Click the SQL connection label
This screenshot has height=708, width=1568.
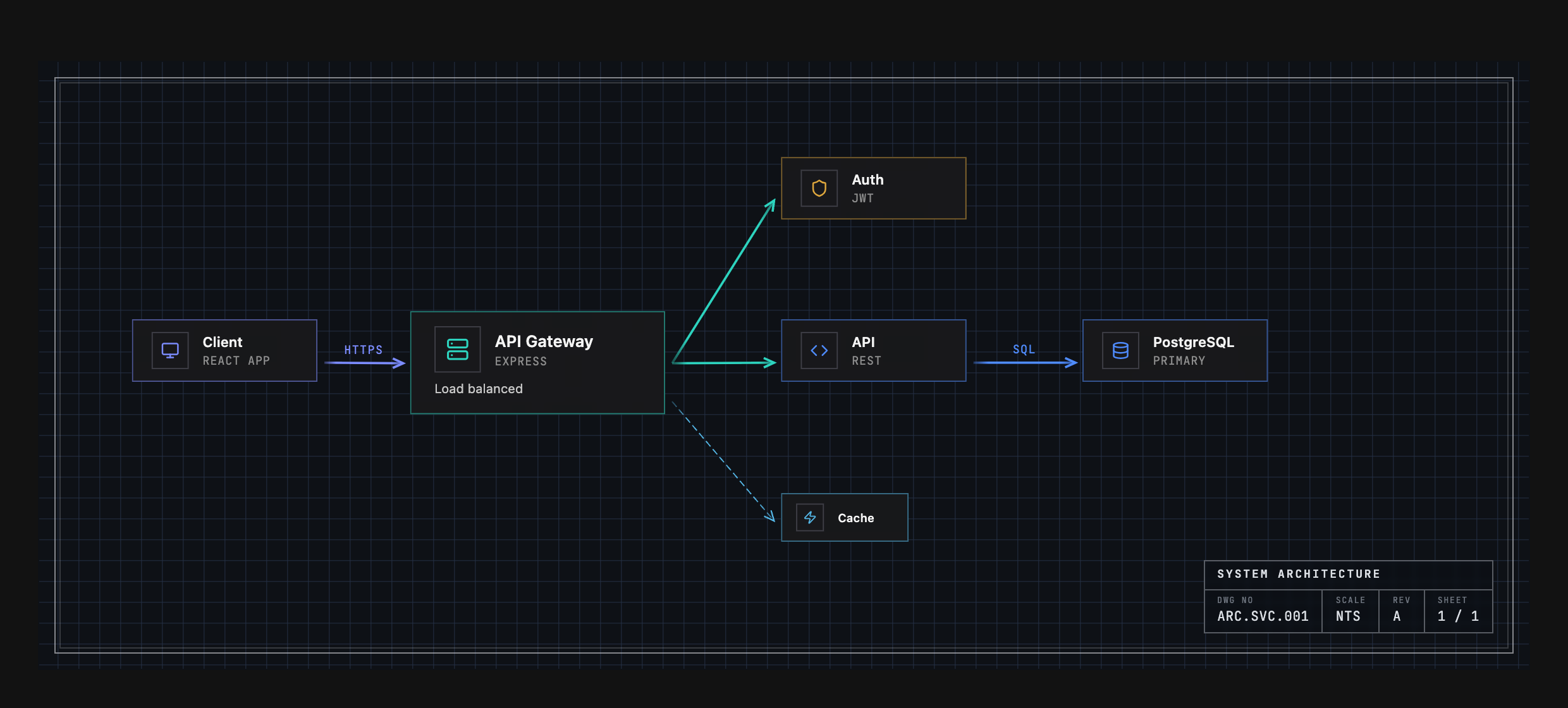point(1024,349)
